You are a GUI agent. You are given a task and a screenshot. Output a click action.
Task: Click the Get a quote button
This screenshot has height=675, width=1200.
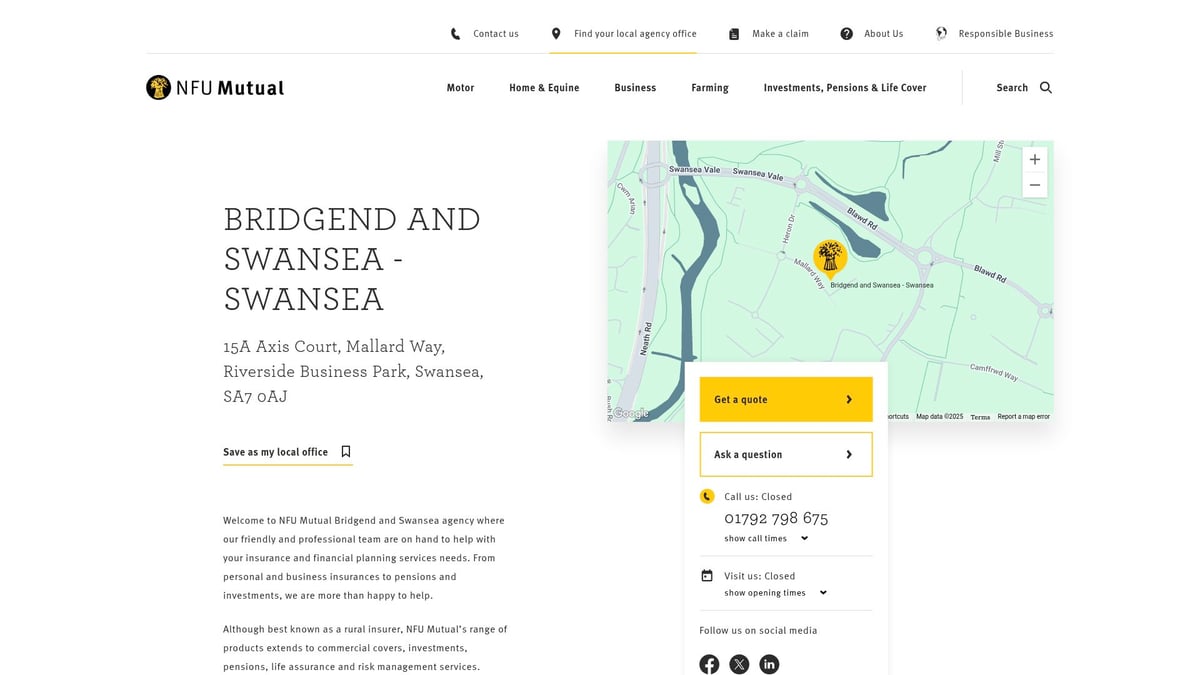point(786,399)
